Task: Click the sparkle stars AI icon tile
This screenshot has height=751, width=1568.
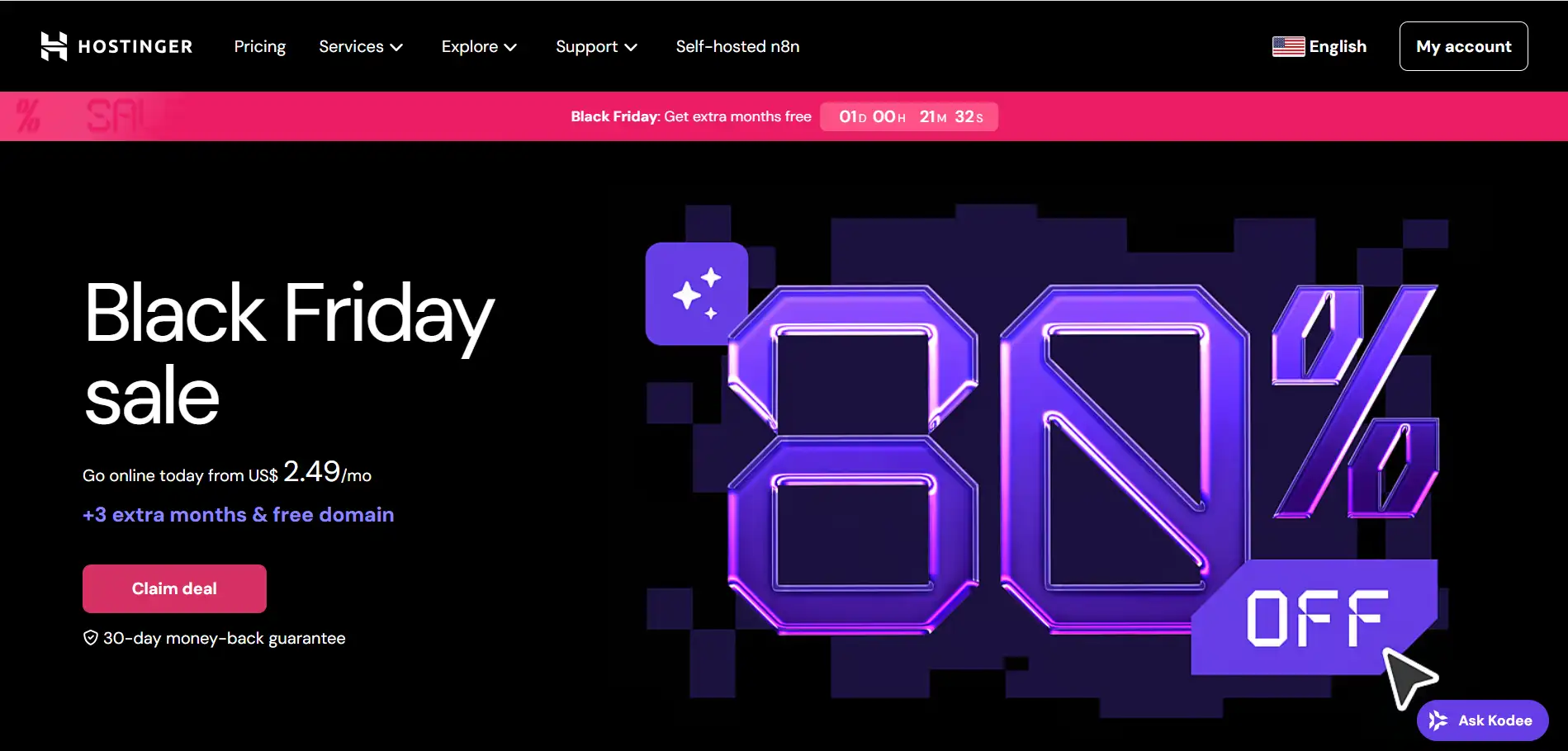Action: (697, 294)
